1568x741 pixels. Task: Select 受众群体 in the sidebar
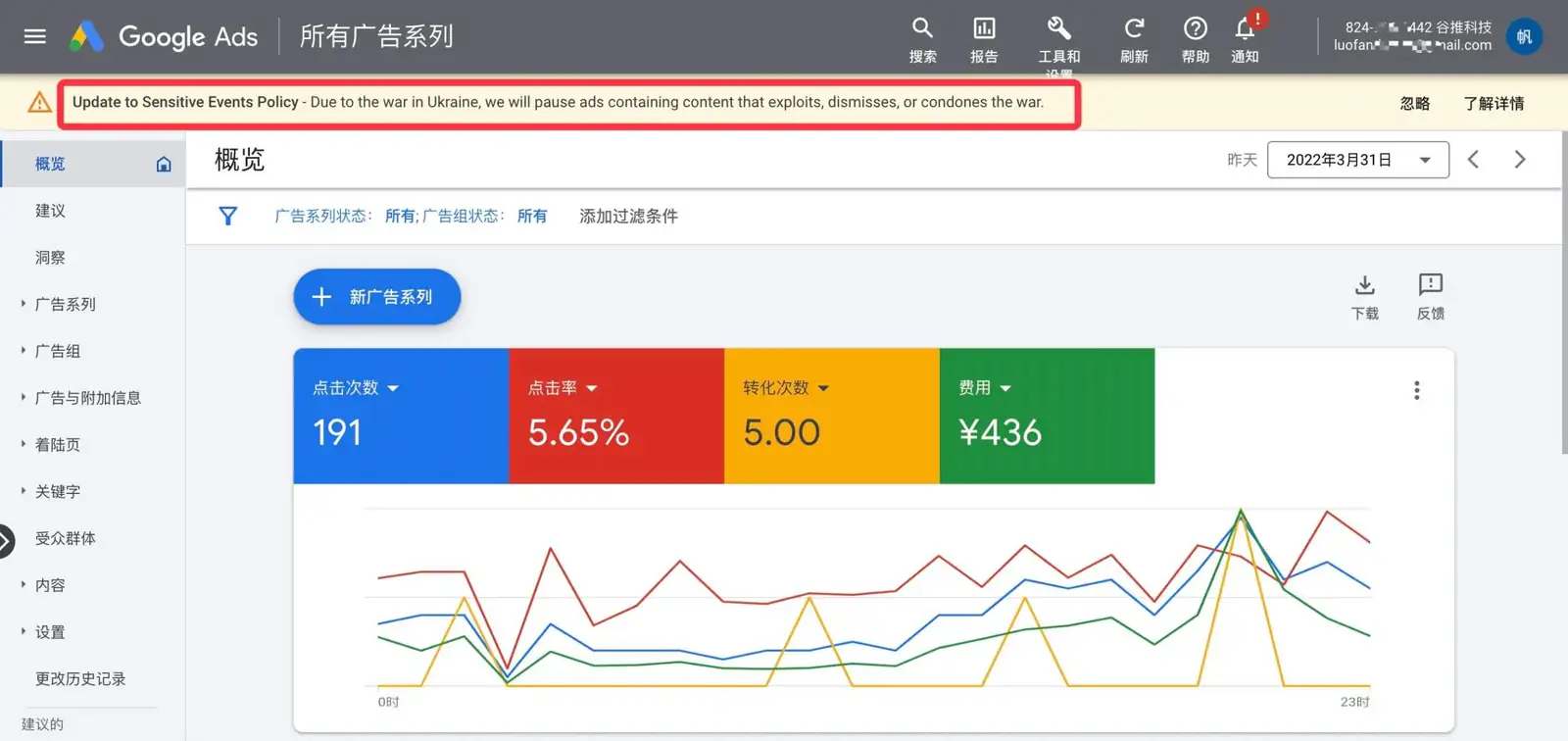[66, 538]
